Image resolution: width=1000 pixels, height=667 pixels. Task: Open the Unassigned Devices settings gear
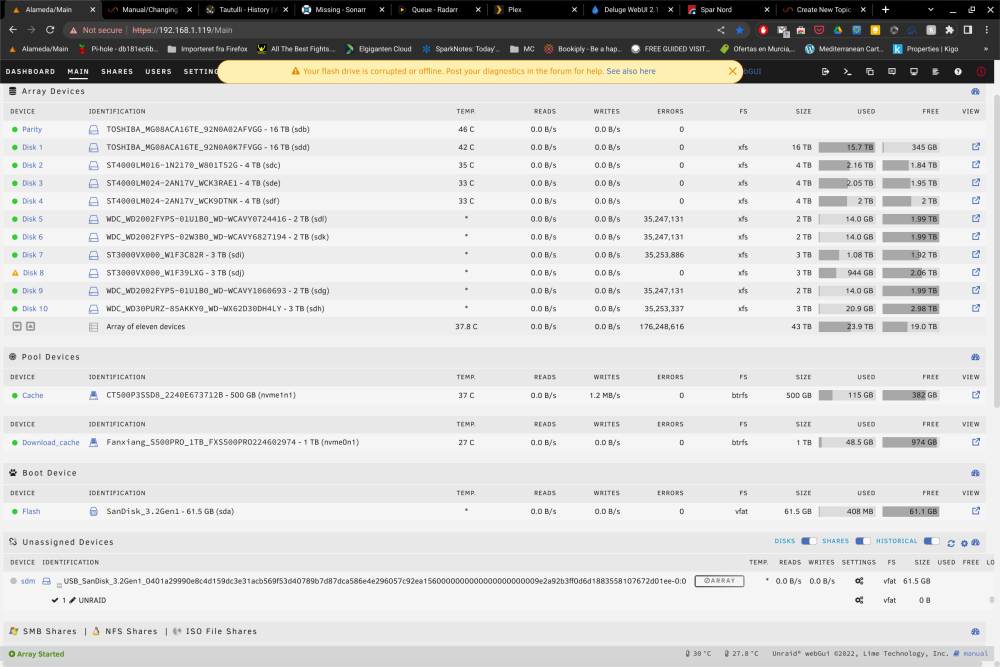[964, 543]
